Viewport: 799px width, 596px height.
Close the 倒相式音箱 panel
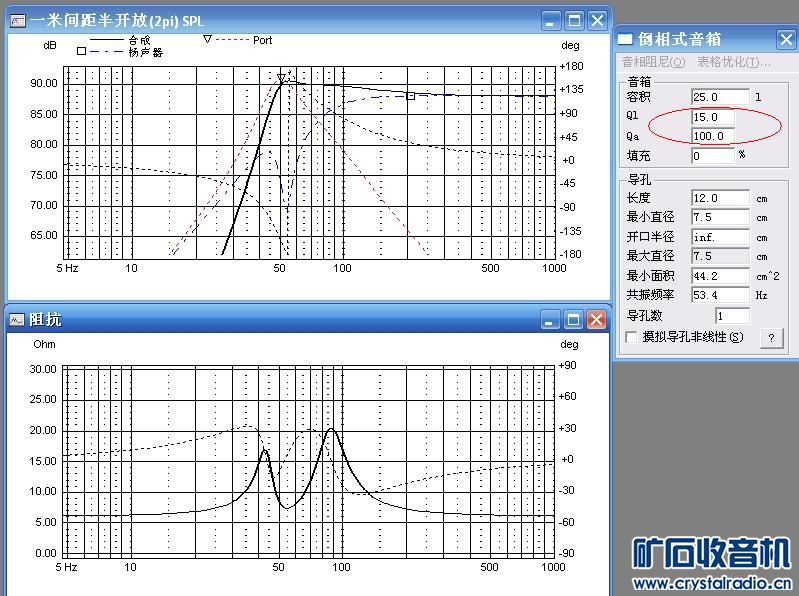[786, 39]
